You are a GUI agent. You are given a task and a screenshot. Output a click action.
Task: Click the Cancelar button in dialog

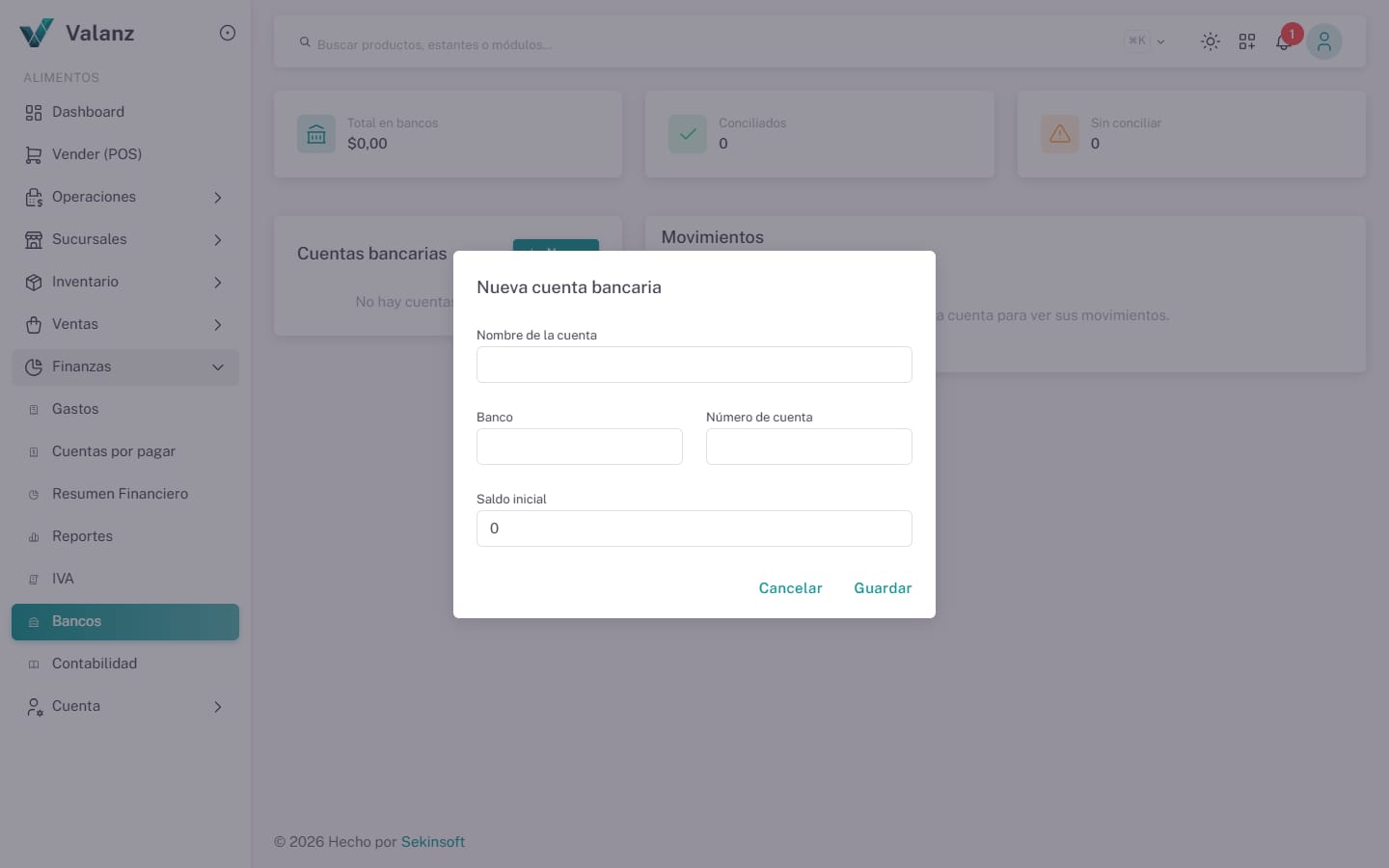click(790, 588)
